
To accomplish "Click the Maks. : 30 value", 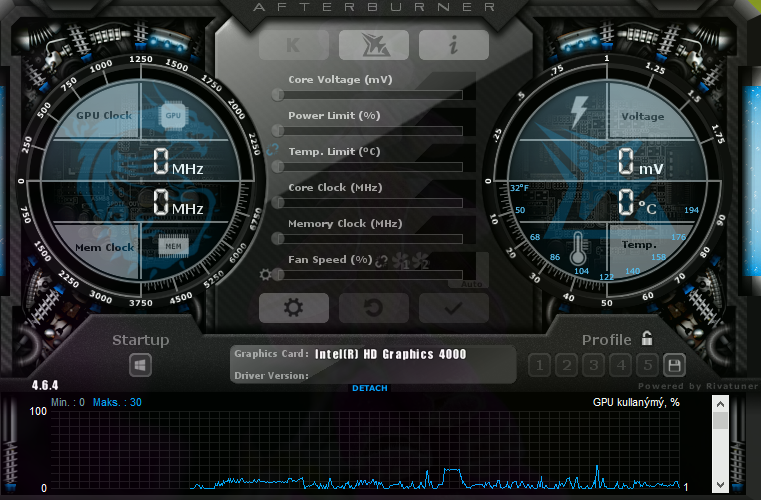I will [117, 402].
